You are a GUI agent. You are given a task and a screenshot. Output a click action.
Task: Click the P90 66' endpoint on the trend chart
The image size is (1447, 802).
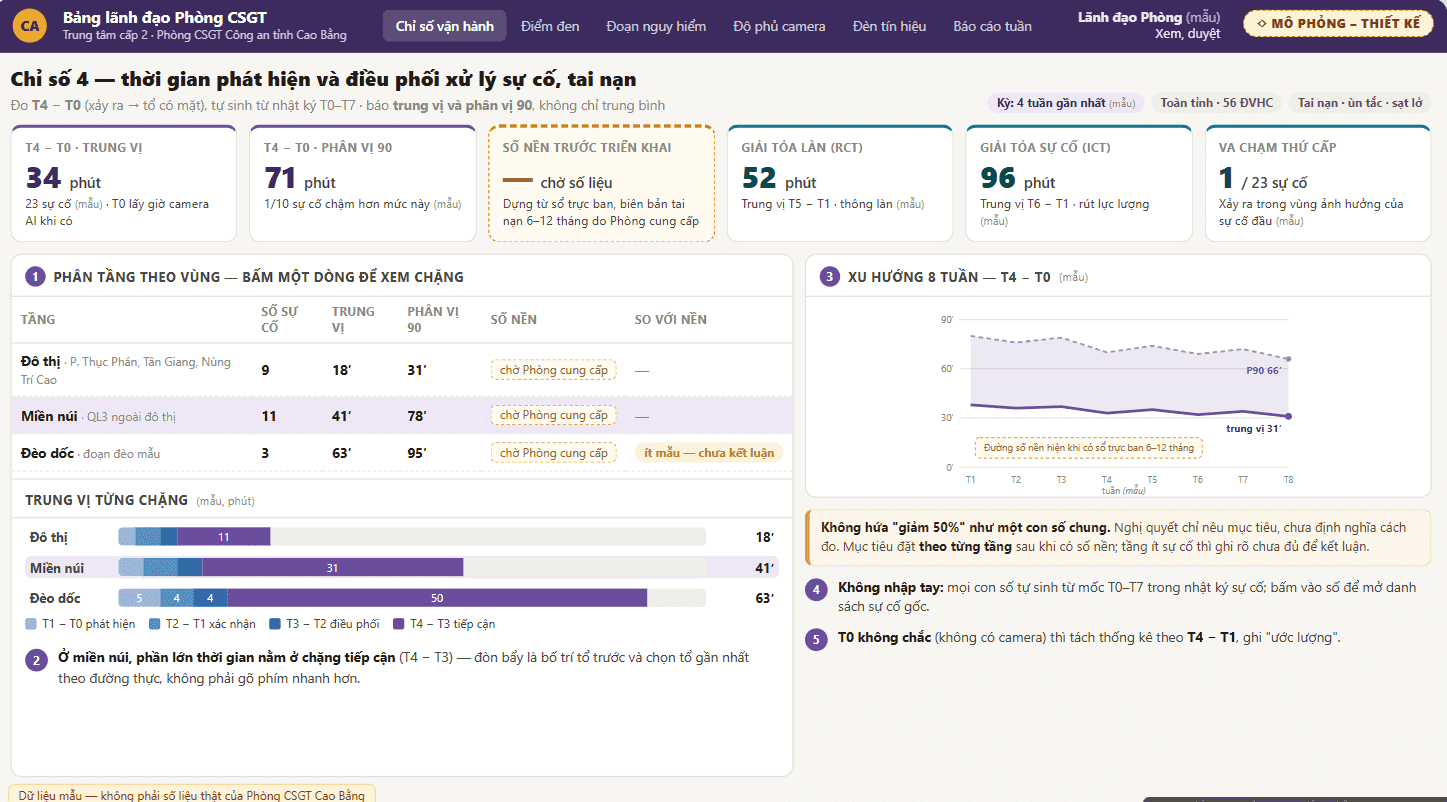(x=1288, y=359)
